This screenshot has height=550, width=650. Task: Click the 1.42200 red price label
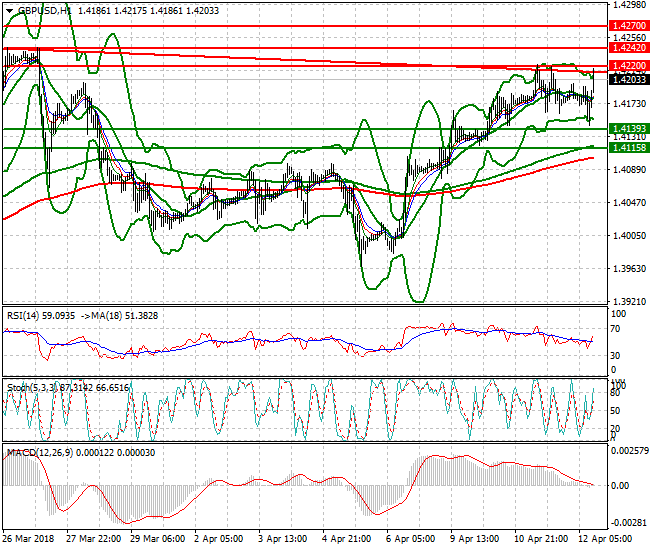point(629,65)
